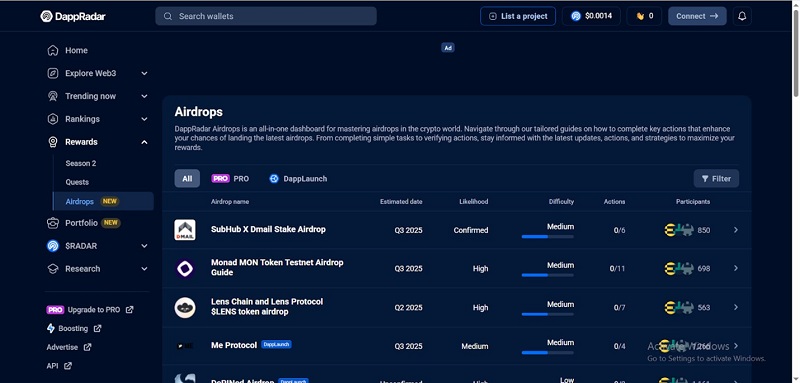
Task: Click the Portfolio sidebar icon
Action: (53, 223)
